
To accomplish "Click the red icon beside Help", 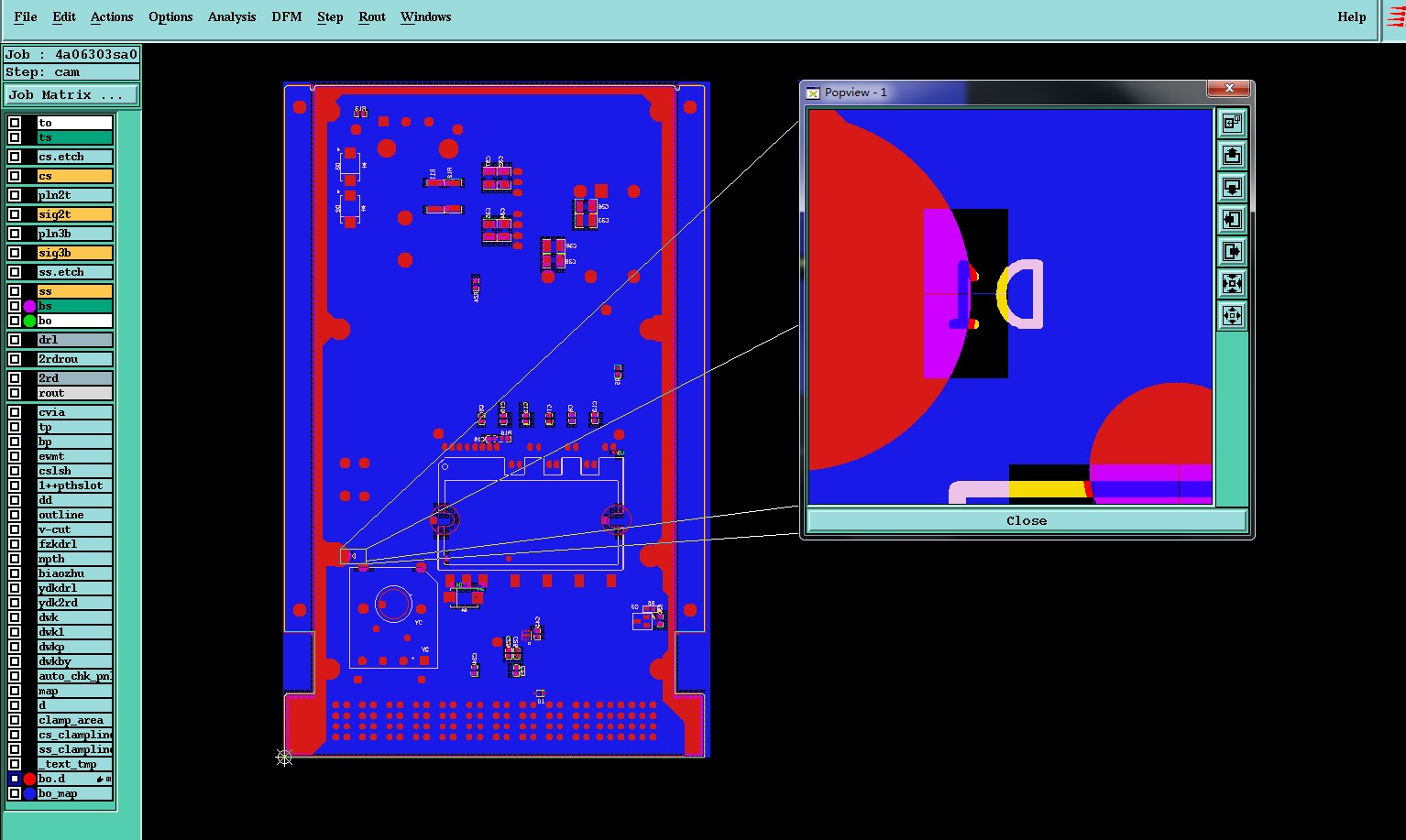I will (x=1396, y=18).
